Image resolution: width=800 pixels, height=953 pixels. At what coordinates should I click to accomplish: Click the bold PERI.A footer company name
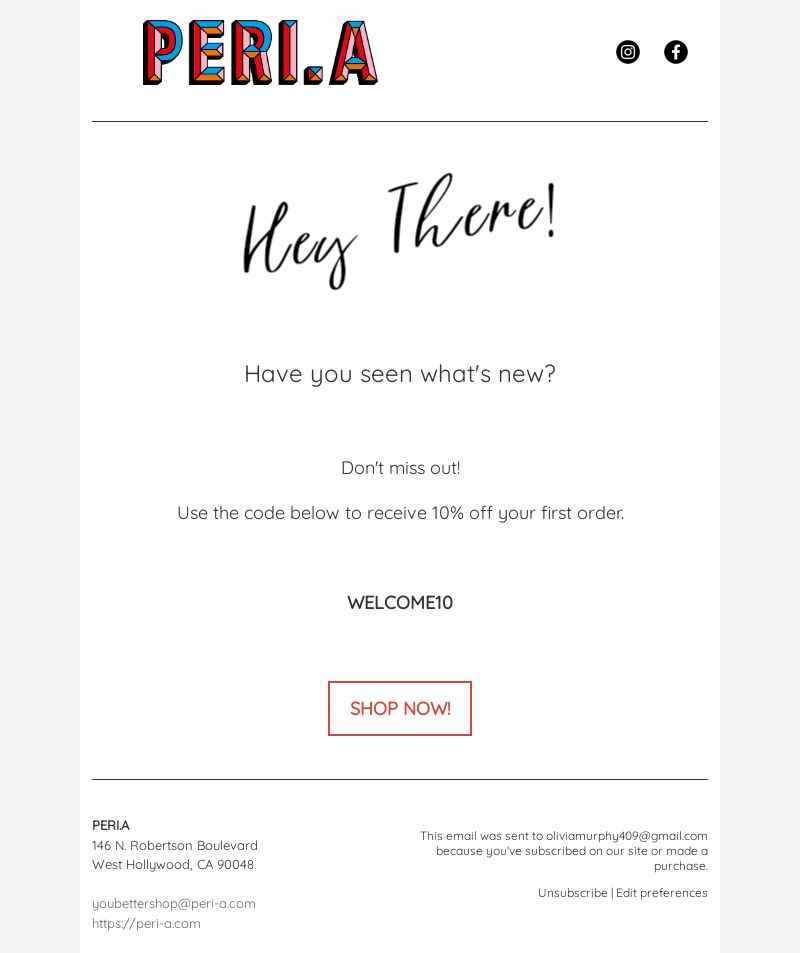111,825
